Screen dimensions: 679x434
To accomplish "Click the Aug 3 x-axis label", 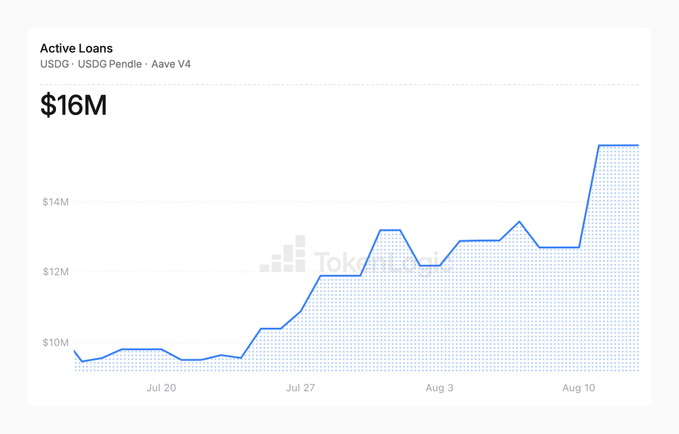I will tap(439, 388).
